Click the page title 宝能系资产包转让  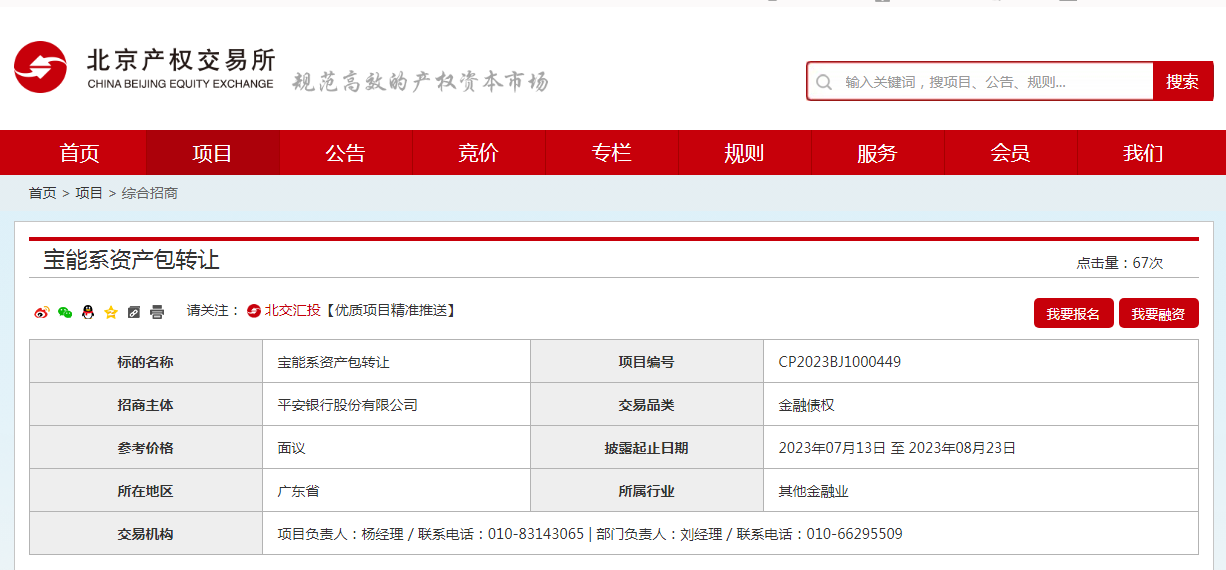click(x=131, y=260)
